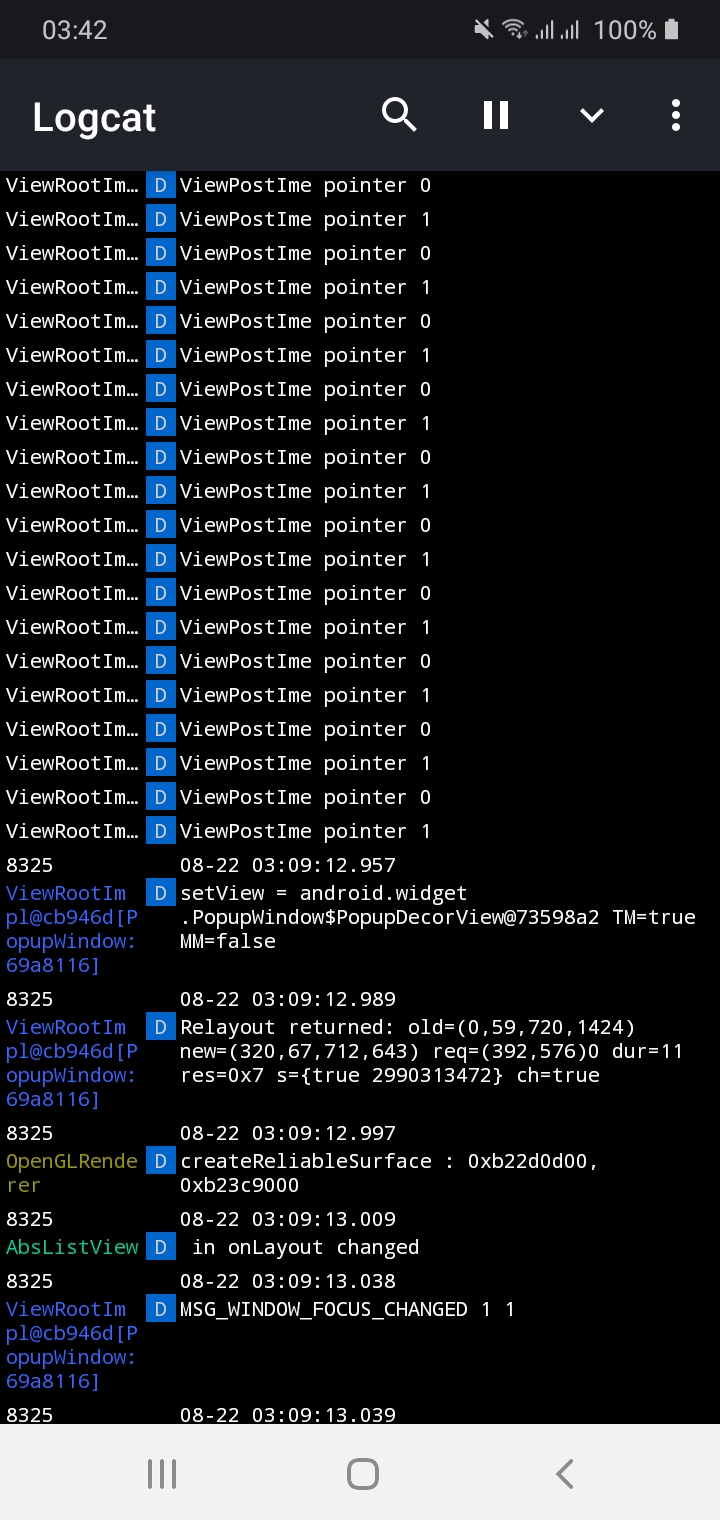Viewport: 720px width, 1520px height.
Task: Open the dropdown beside the pause button
Action: point(591,115)
